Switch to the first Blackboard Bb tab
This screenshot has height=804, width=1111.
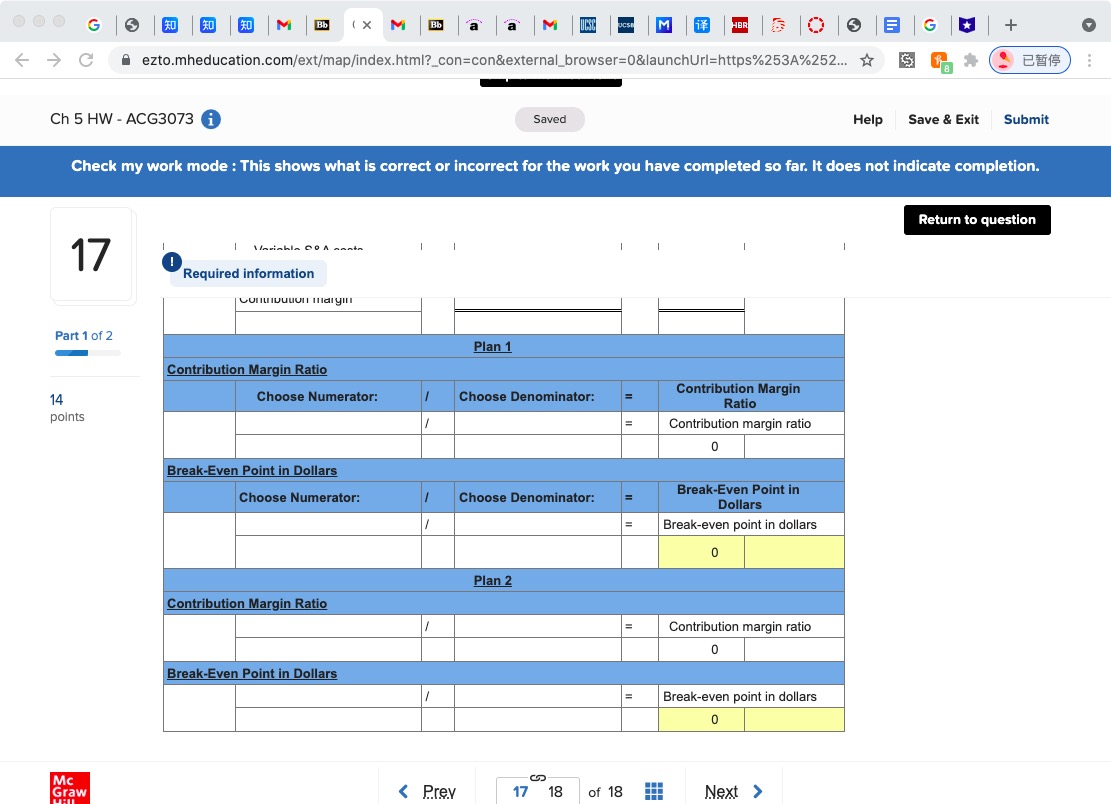point(322,26)
